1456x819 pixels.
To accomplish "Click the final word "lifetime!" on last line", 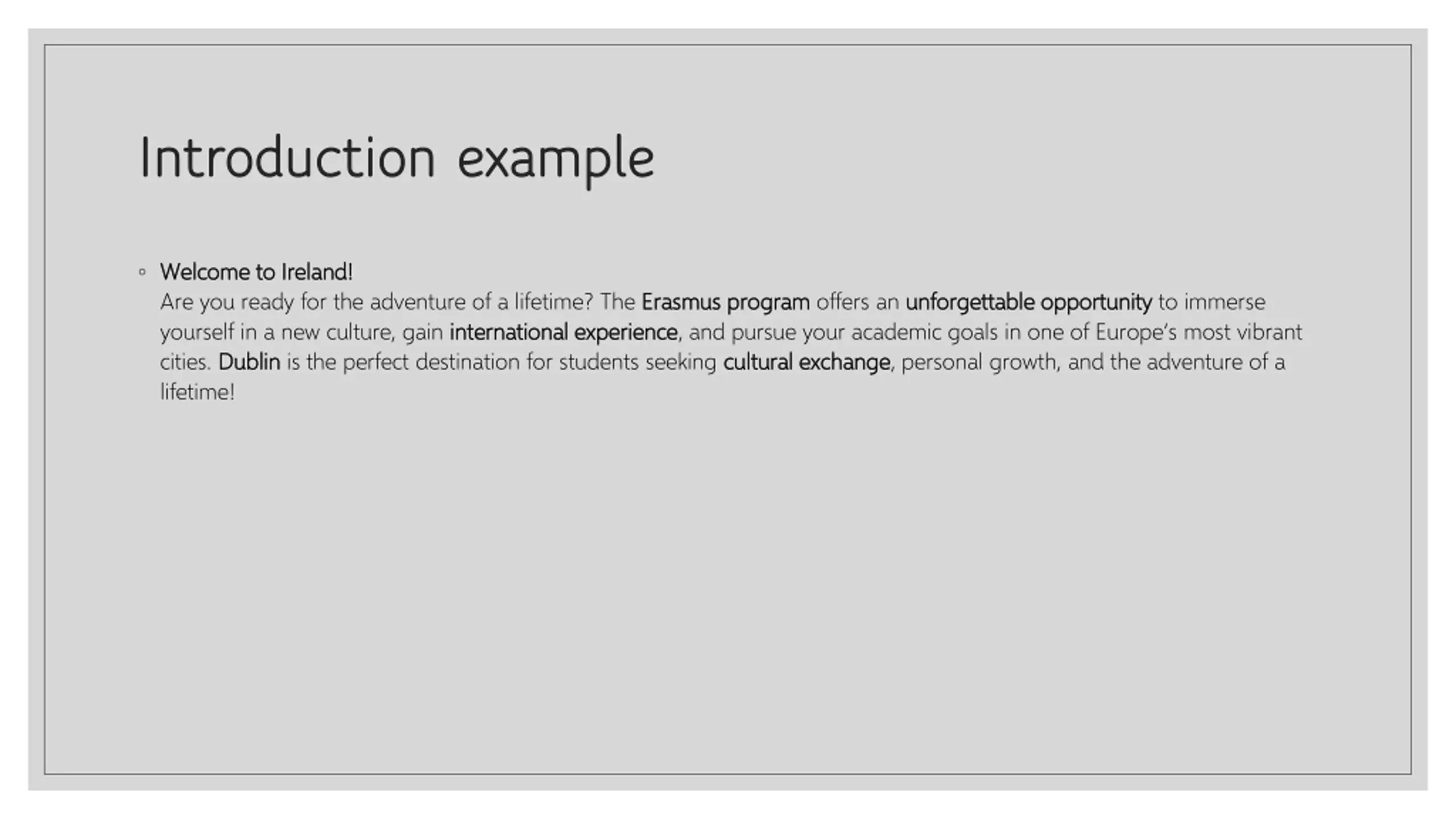I will click(x=197, y=392).
